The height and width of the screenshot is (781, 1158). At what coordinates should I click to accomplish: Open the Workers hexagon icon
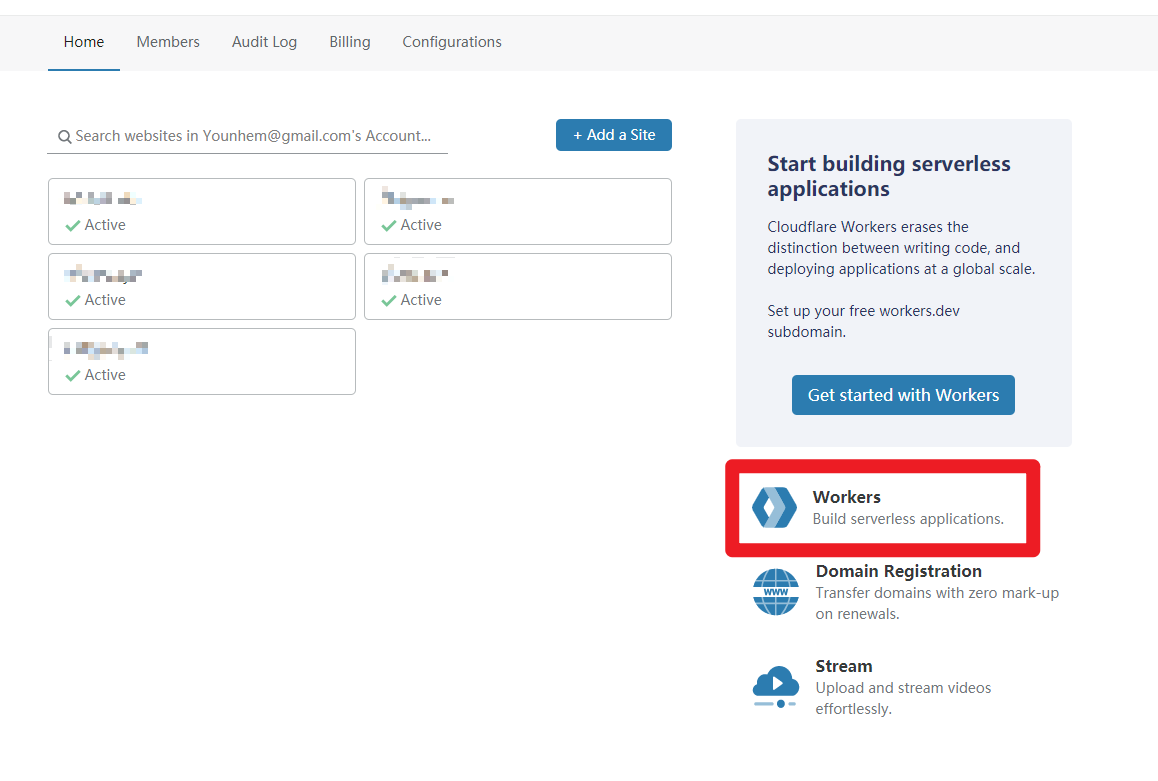(775, 508)
